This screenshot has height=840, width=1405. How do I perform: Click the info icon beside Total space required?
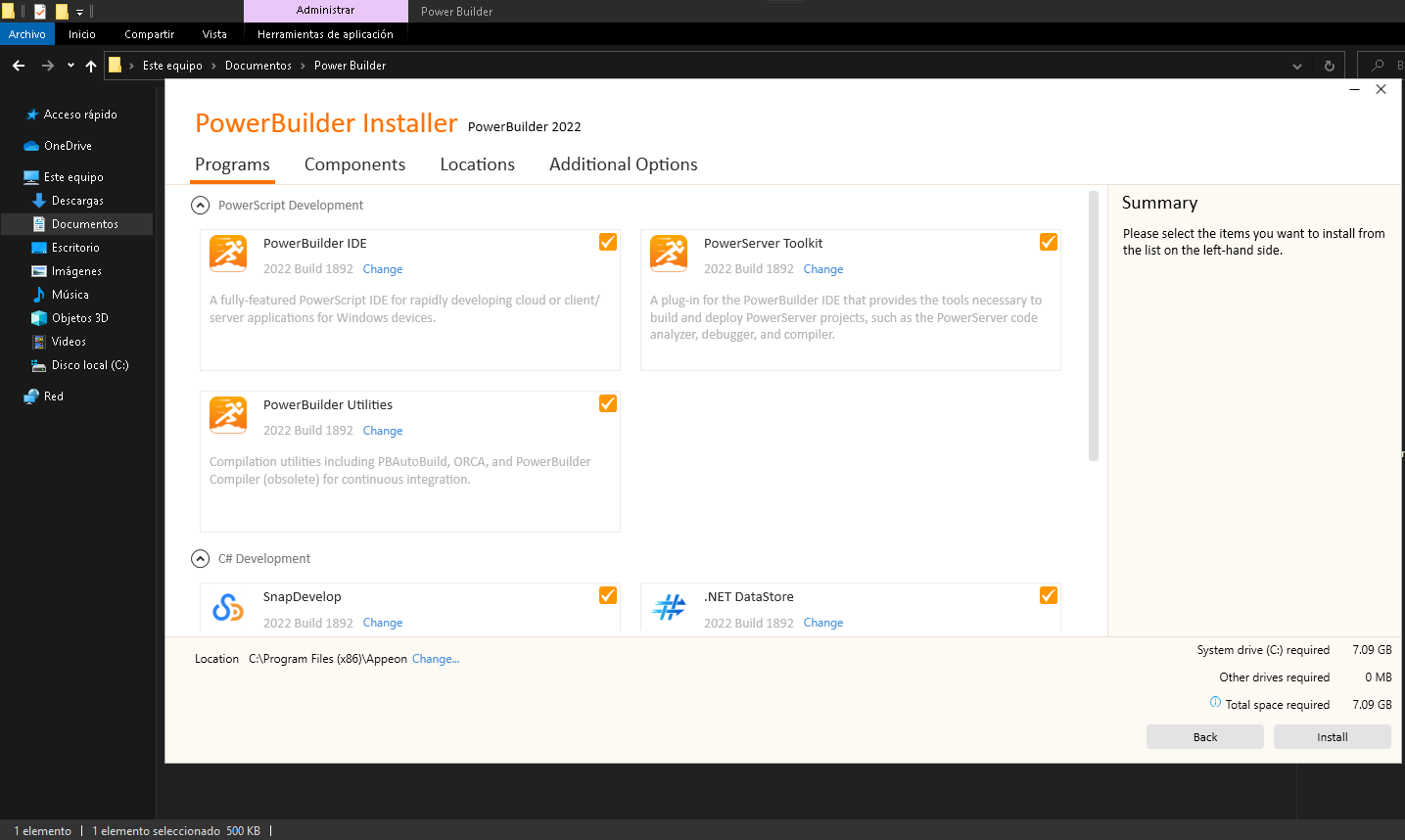1215,703
